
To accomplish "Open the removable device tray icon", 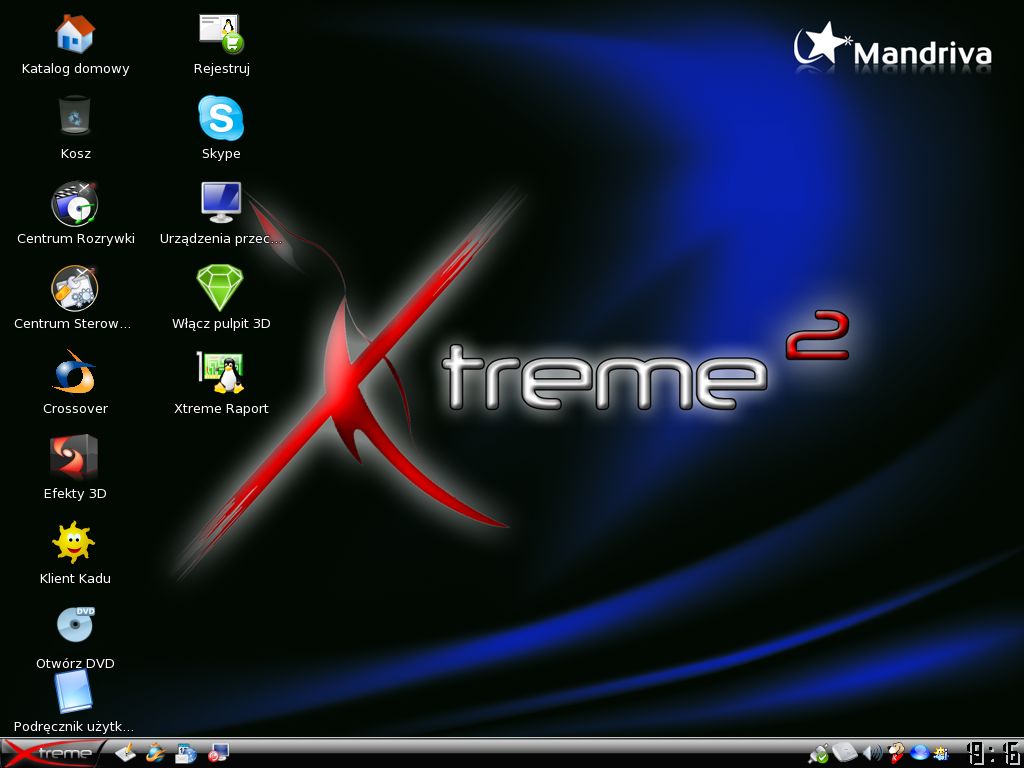I will (x=845, y=752).
